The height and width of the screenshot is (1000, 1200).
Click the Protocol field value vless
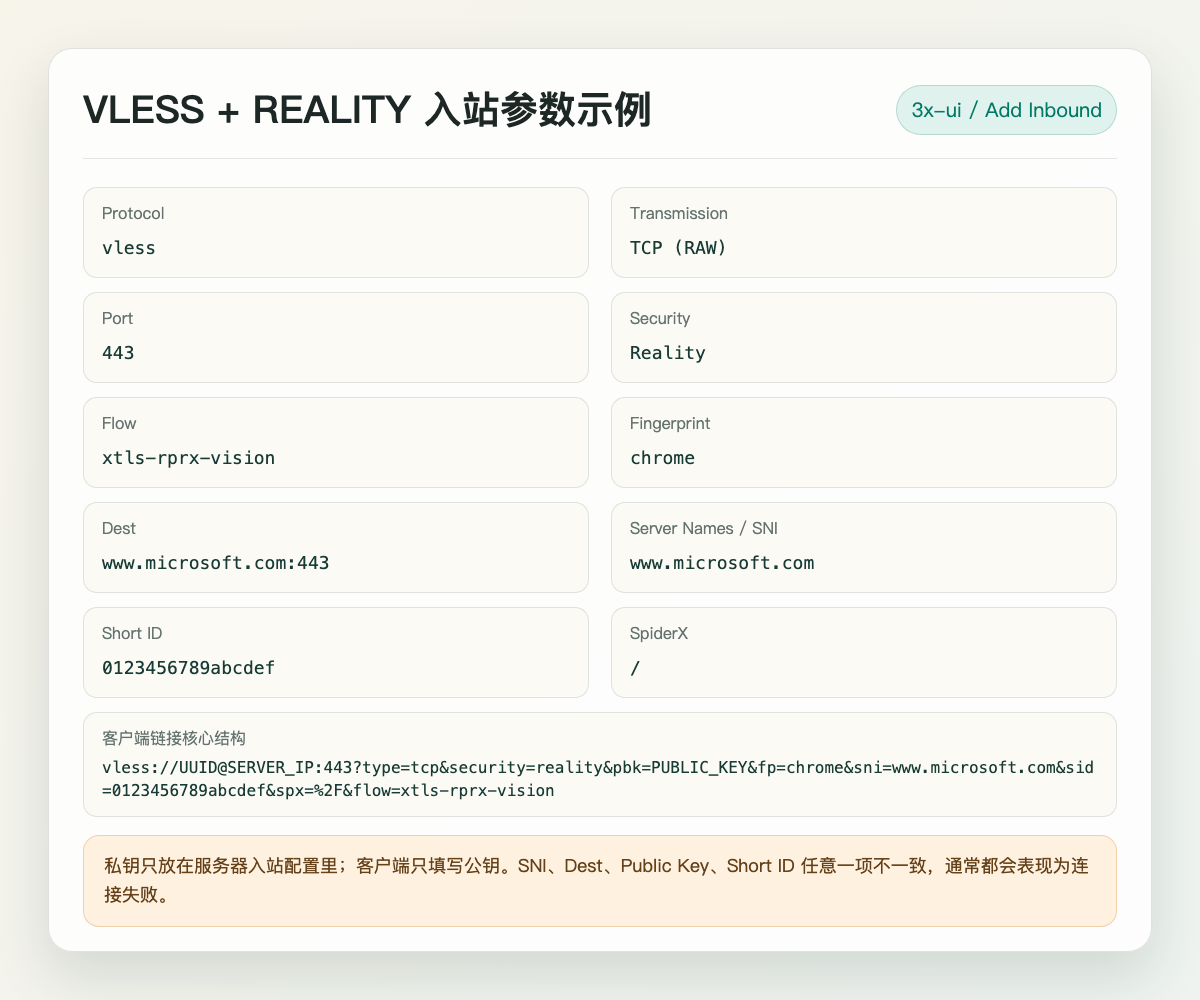[x=129, y=247]
